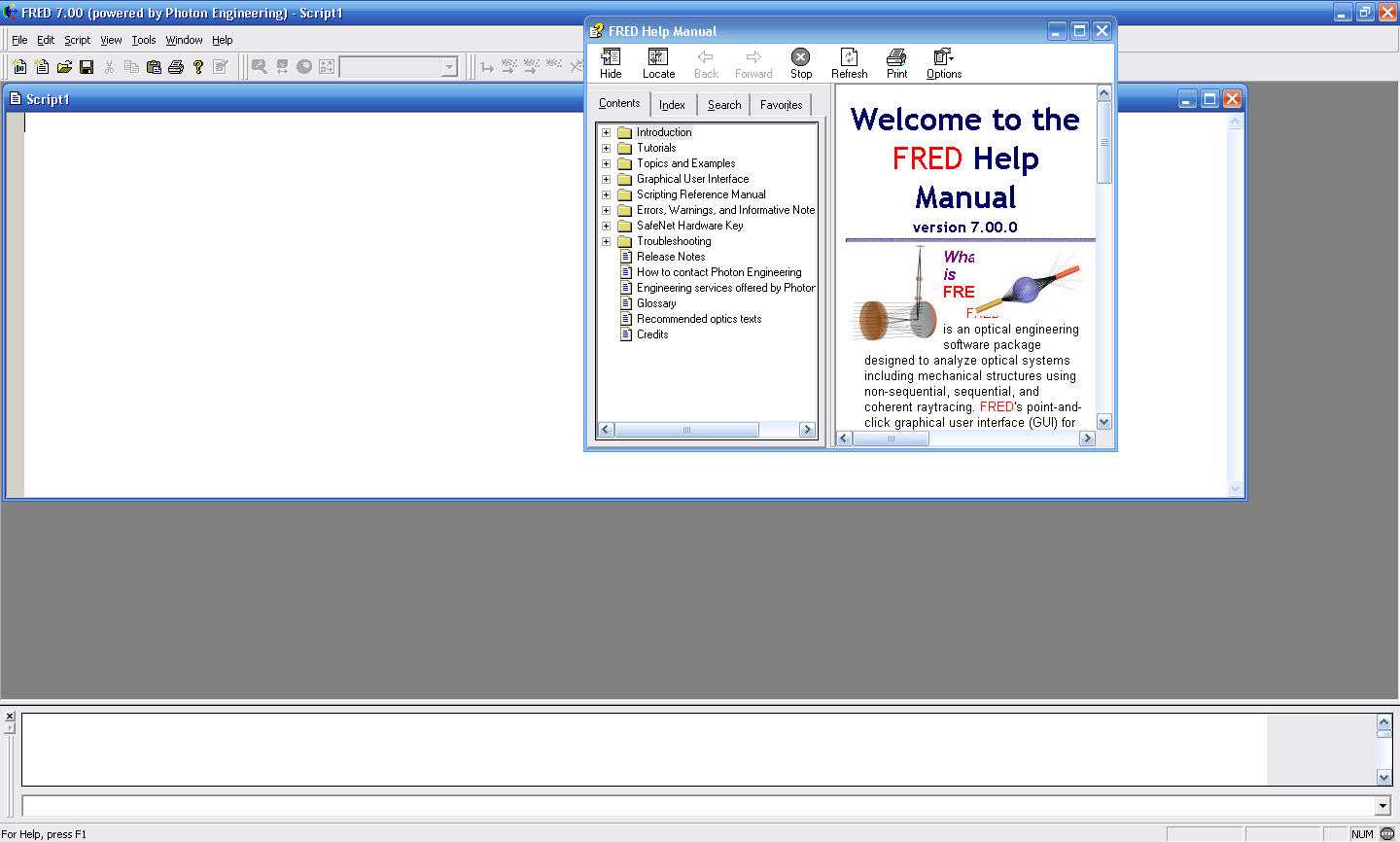Click the Script1 editor scroll up arrow

[1236, 122]
